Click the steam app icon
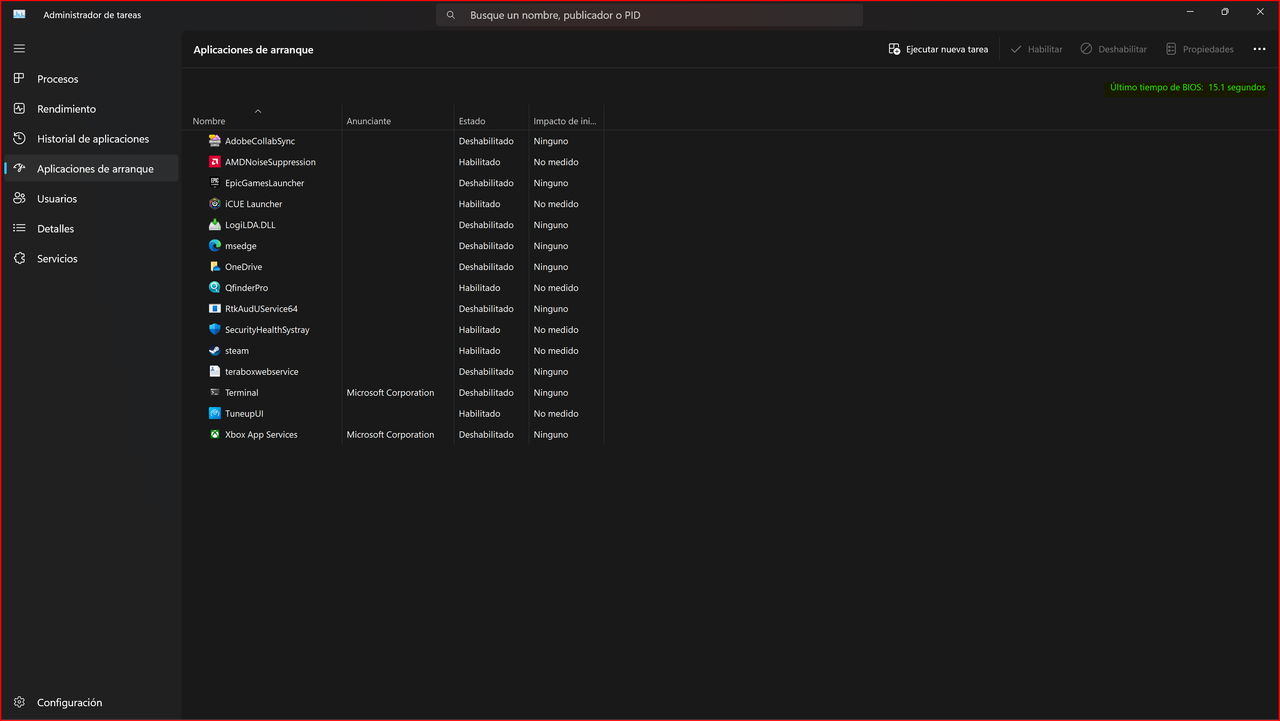 [x=215, y=351]
